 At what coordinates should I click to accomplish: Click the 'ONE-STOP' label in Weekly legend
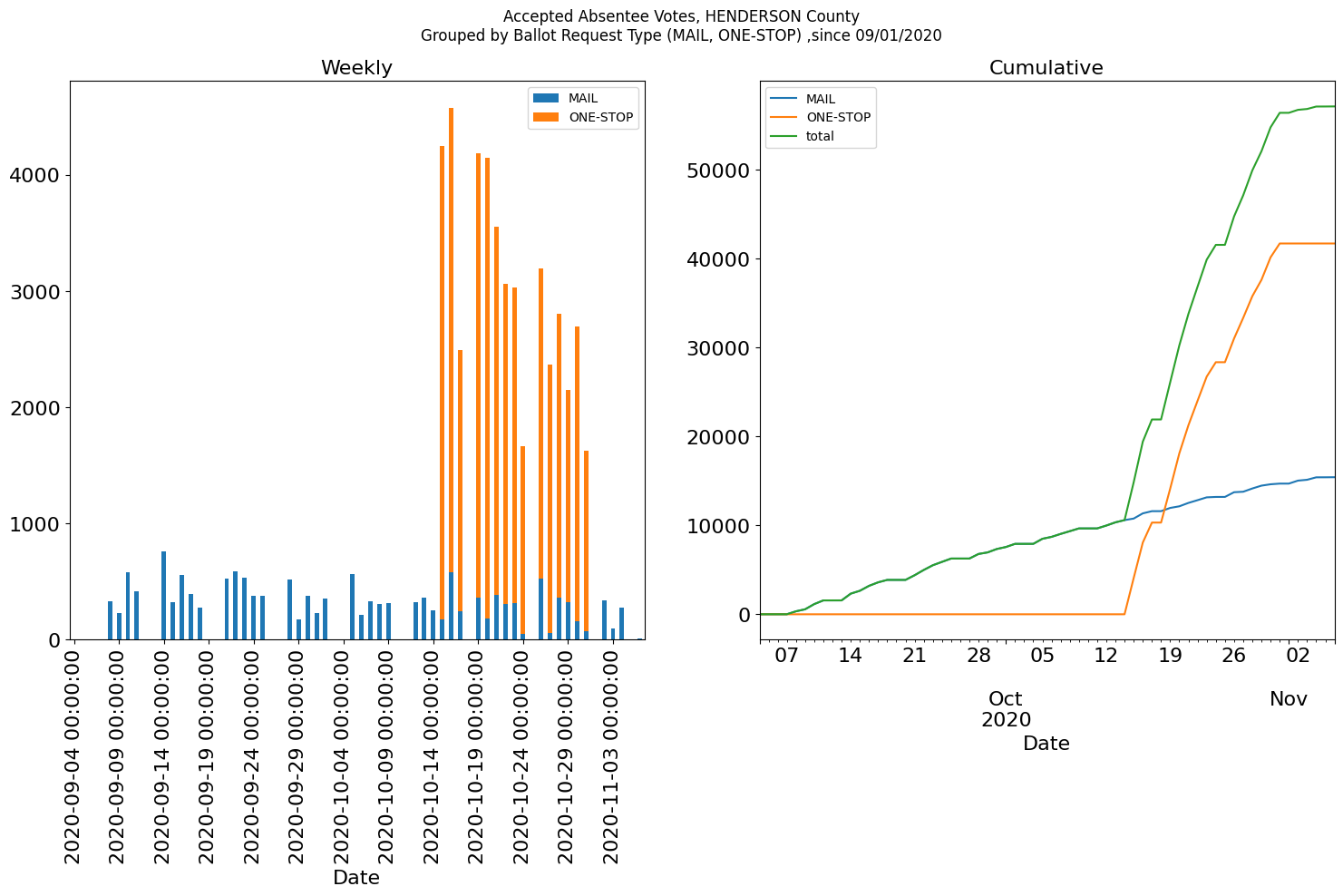600,117
